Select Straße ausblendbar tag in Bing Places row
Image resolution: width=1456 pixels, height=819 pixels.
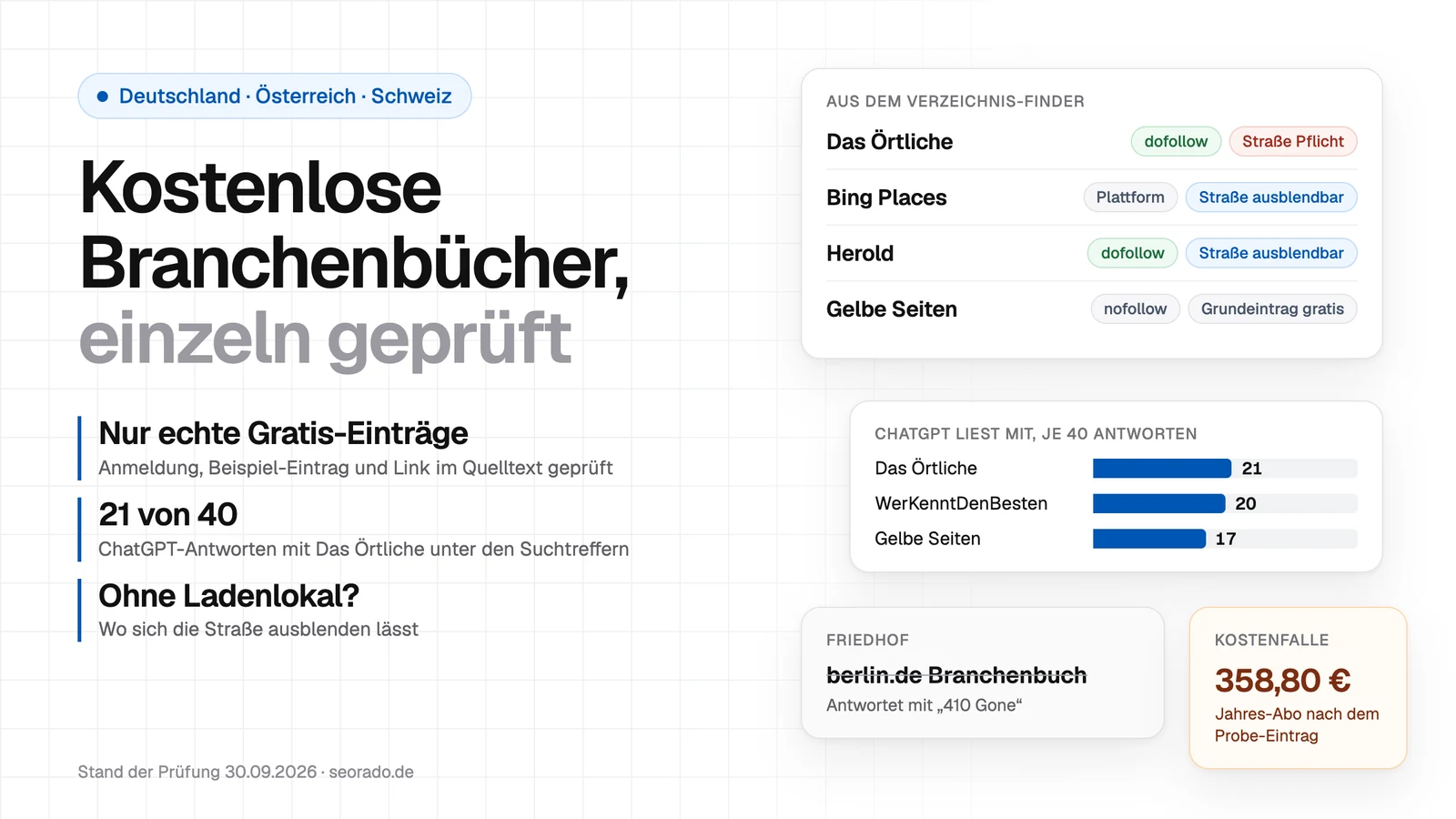coord(1271,197)
